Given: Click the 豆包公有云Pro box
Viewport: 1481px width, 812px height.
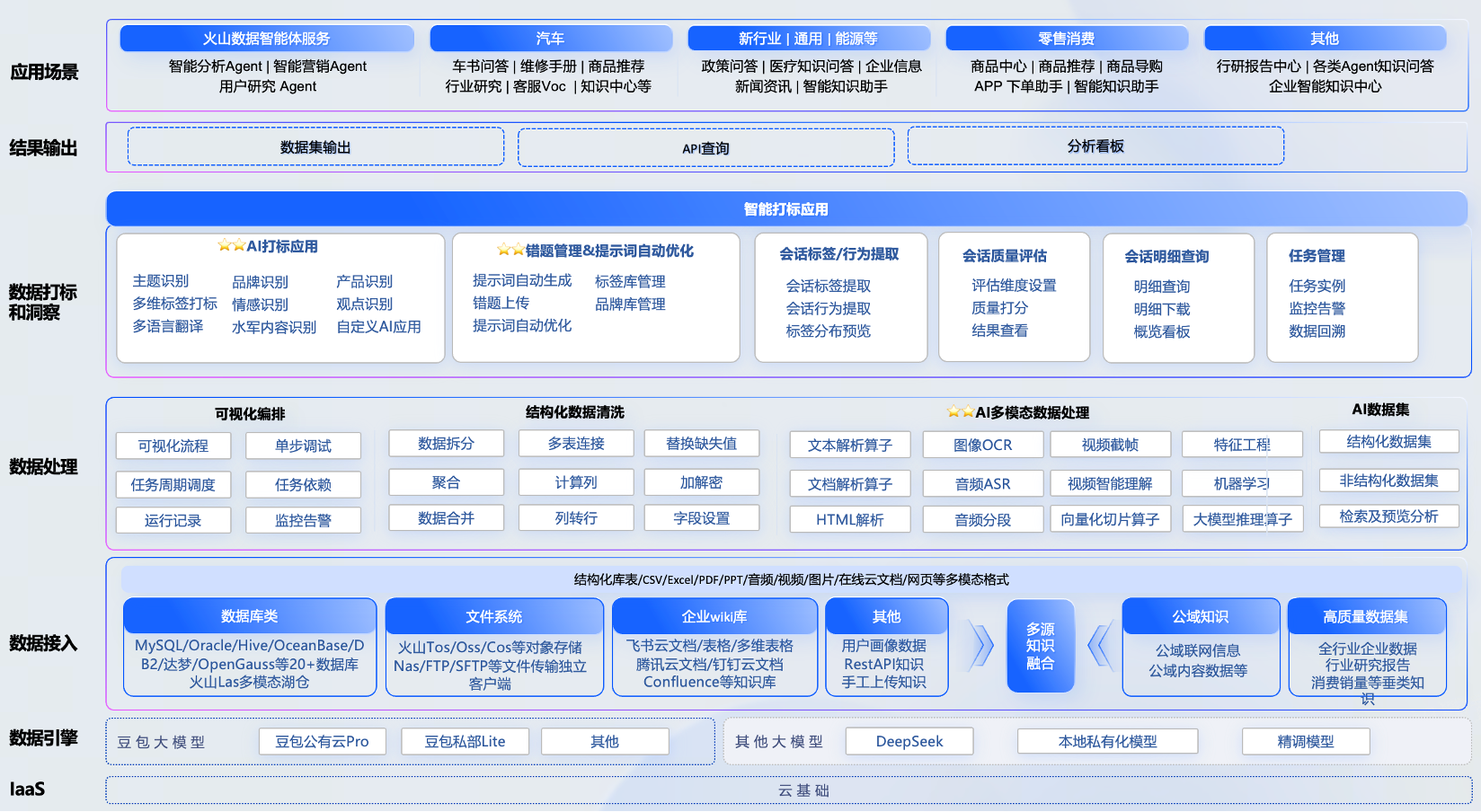Looking at the screenshot, I should [323, 741].
